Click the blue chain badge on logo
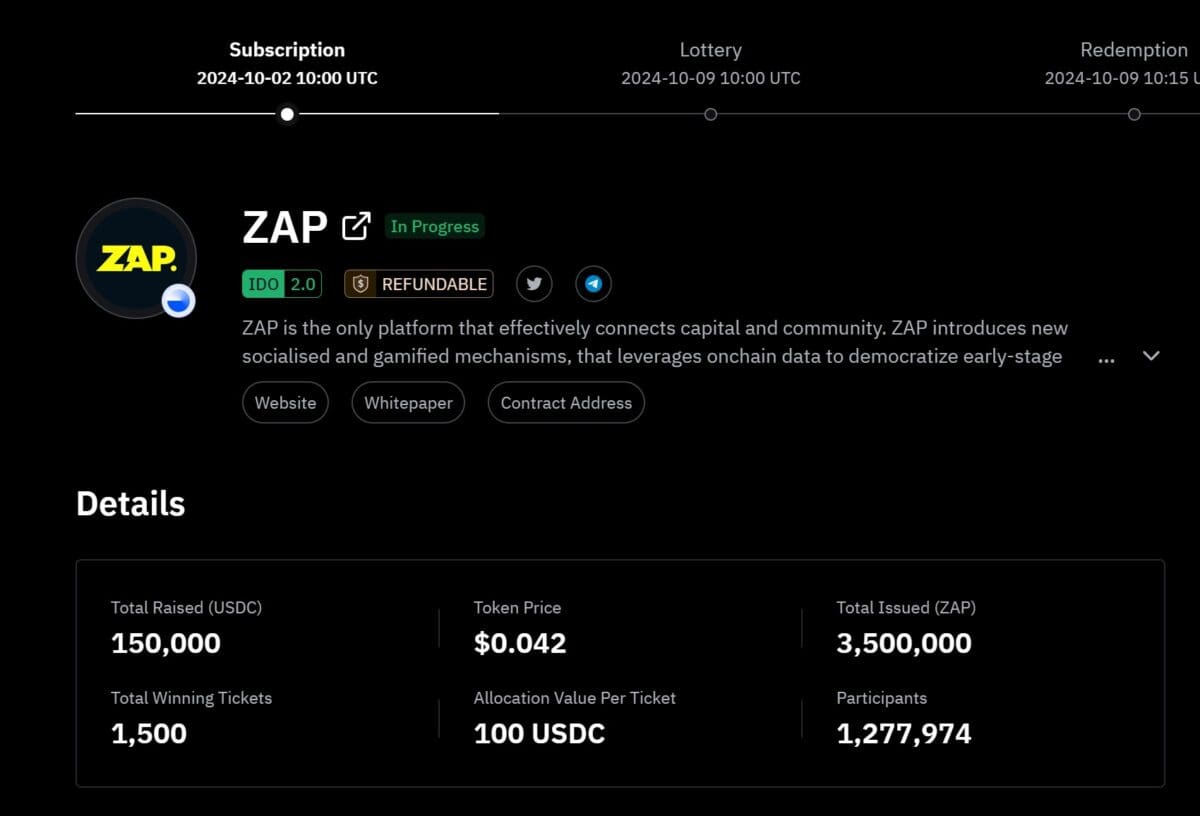This screenshot has height=816, width=1200. coord(178,301)
